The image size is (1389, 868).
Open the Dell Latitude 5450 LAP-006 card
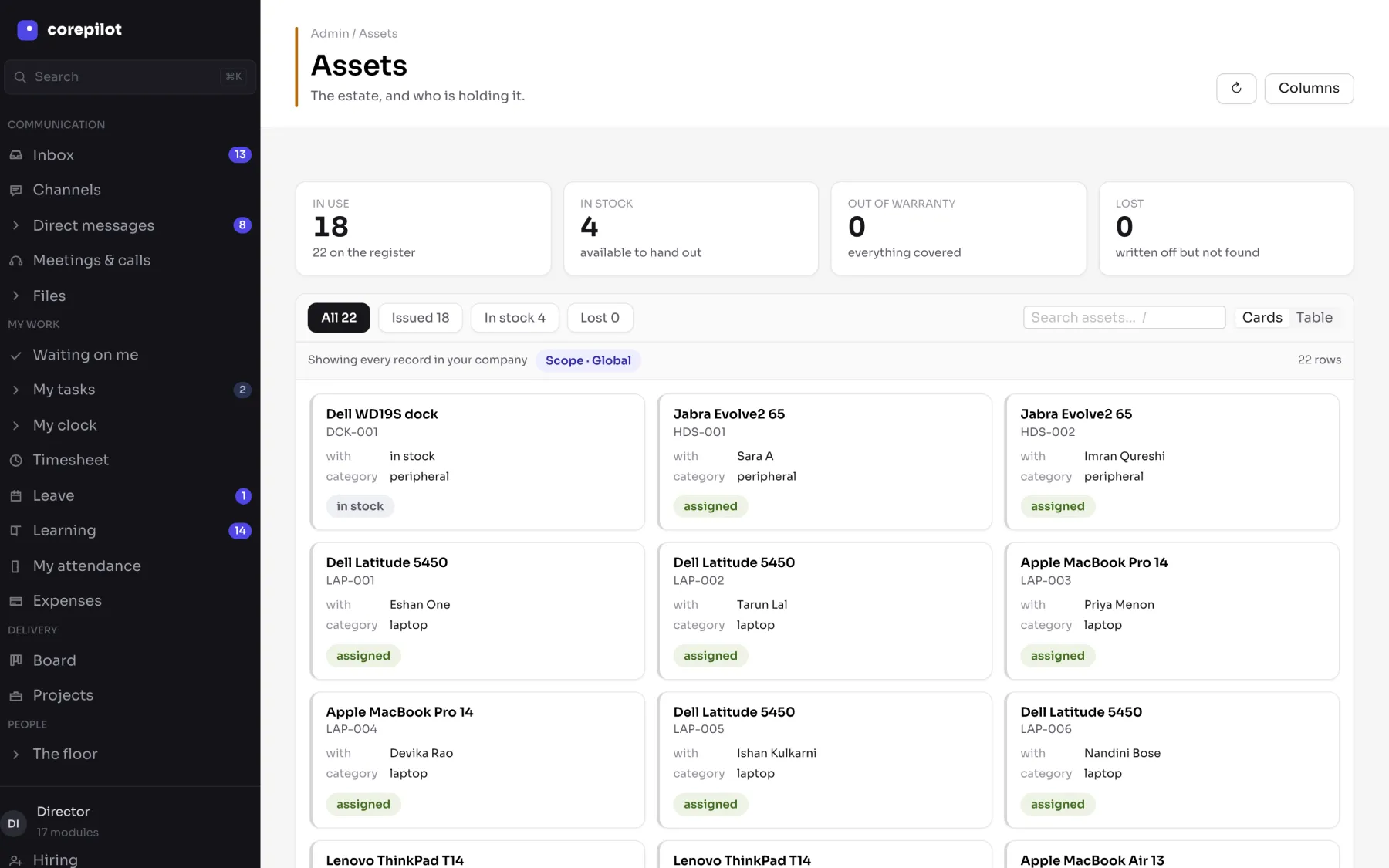coord(1171,760)
